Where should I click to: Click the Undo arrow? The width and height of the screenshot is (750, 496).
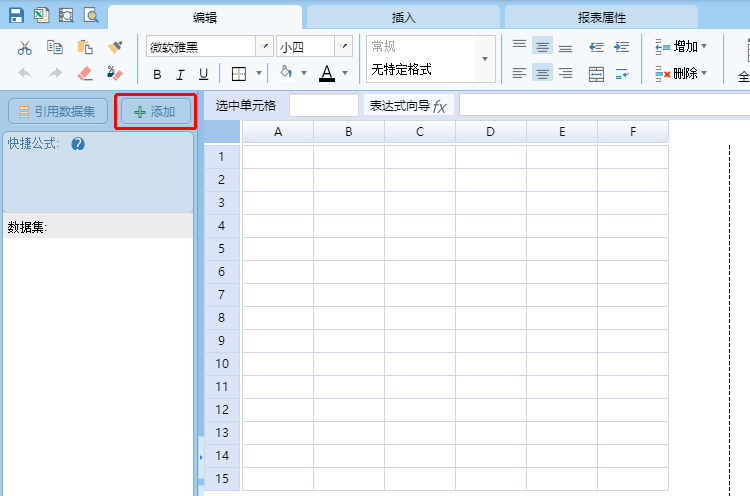25,73
